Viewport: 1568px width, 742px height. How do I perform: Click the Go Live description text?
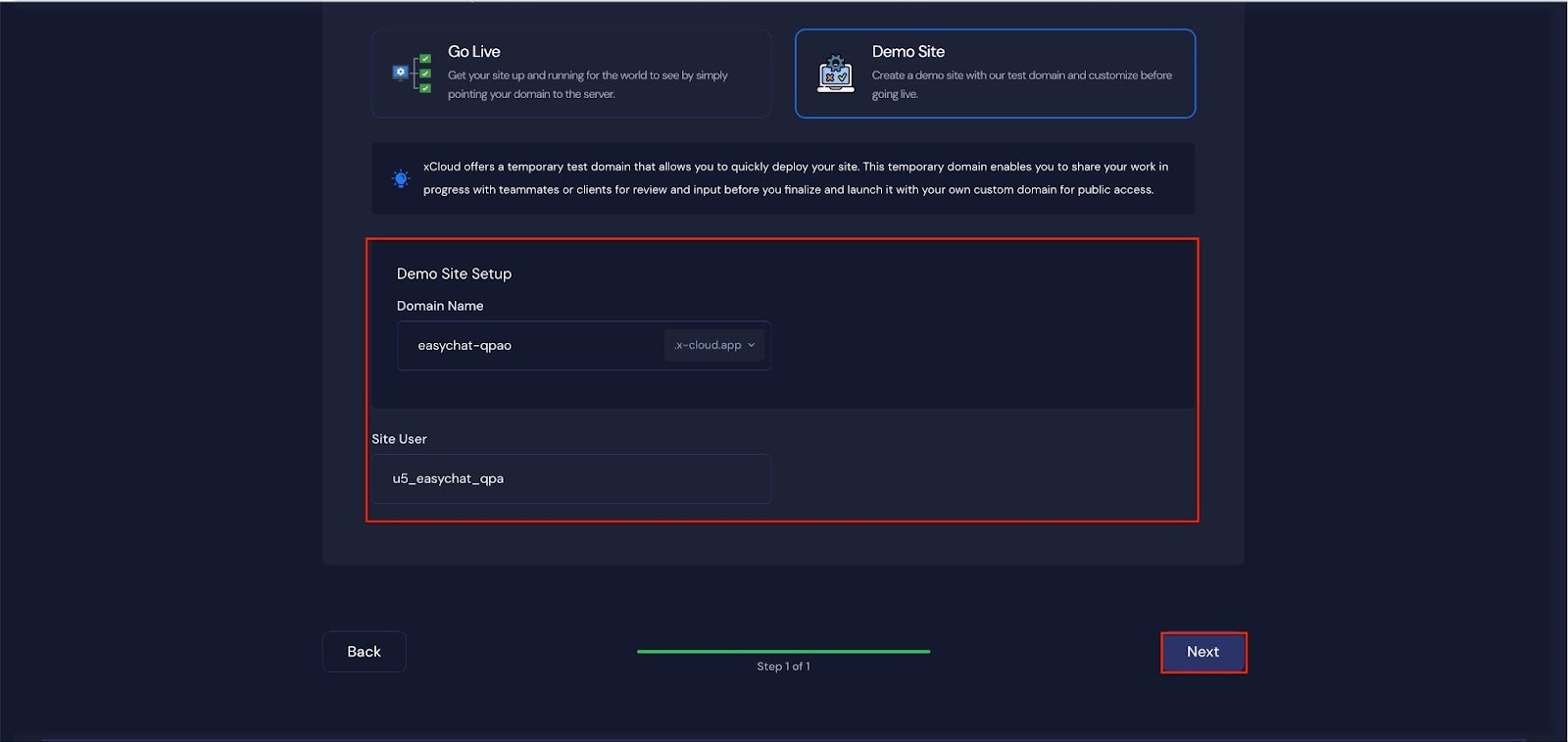[587, 84]
